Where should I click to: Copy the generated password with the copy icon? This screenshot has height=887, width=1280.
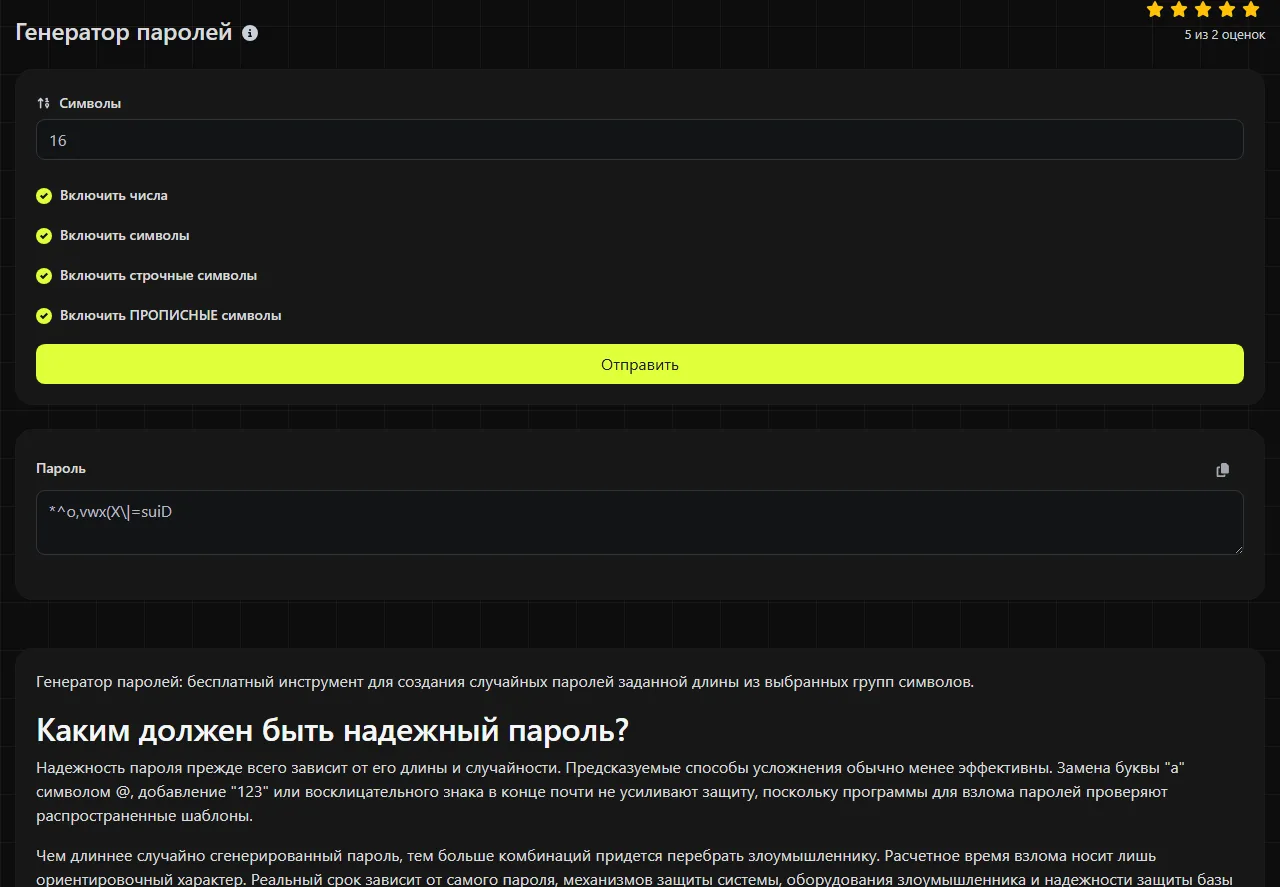click(1222, 470)
